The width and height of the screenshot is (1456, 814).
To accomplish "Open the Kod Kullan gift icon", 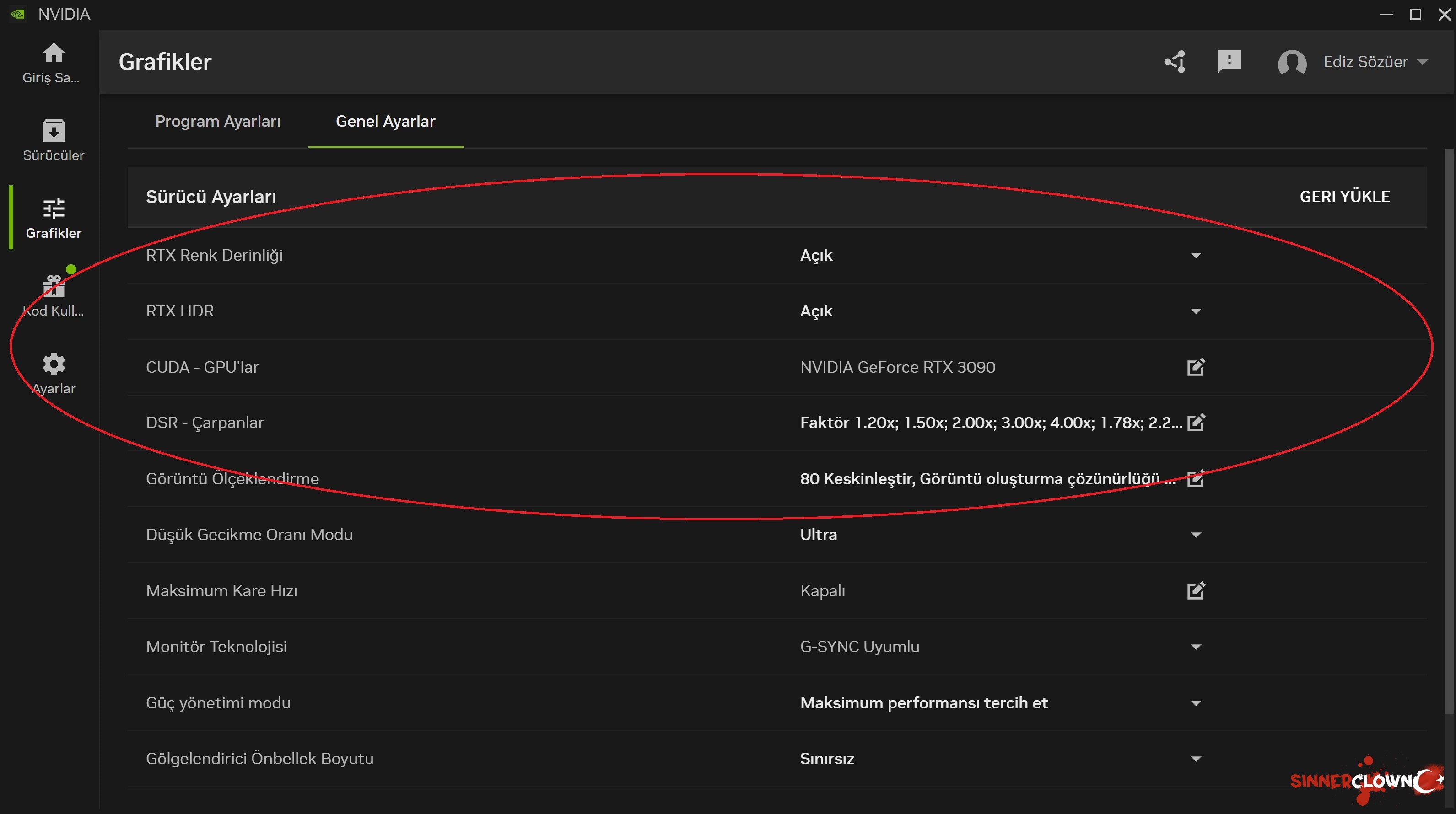I will click(x=54, y=286).
